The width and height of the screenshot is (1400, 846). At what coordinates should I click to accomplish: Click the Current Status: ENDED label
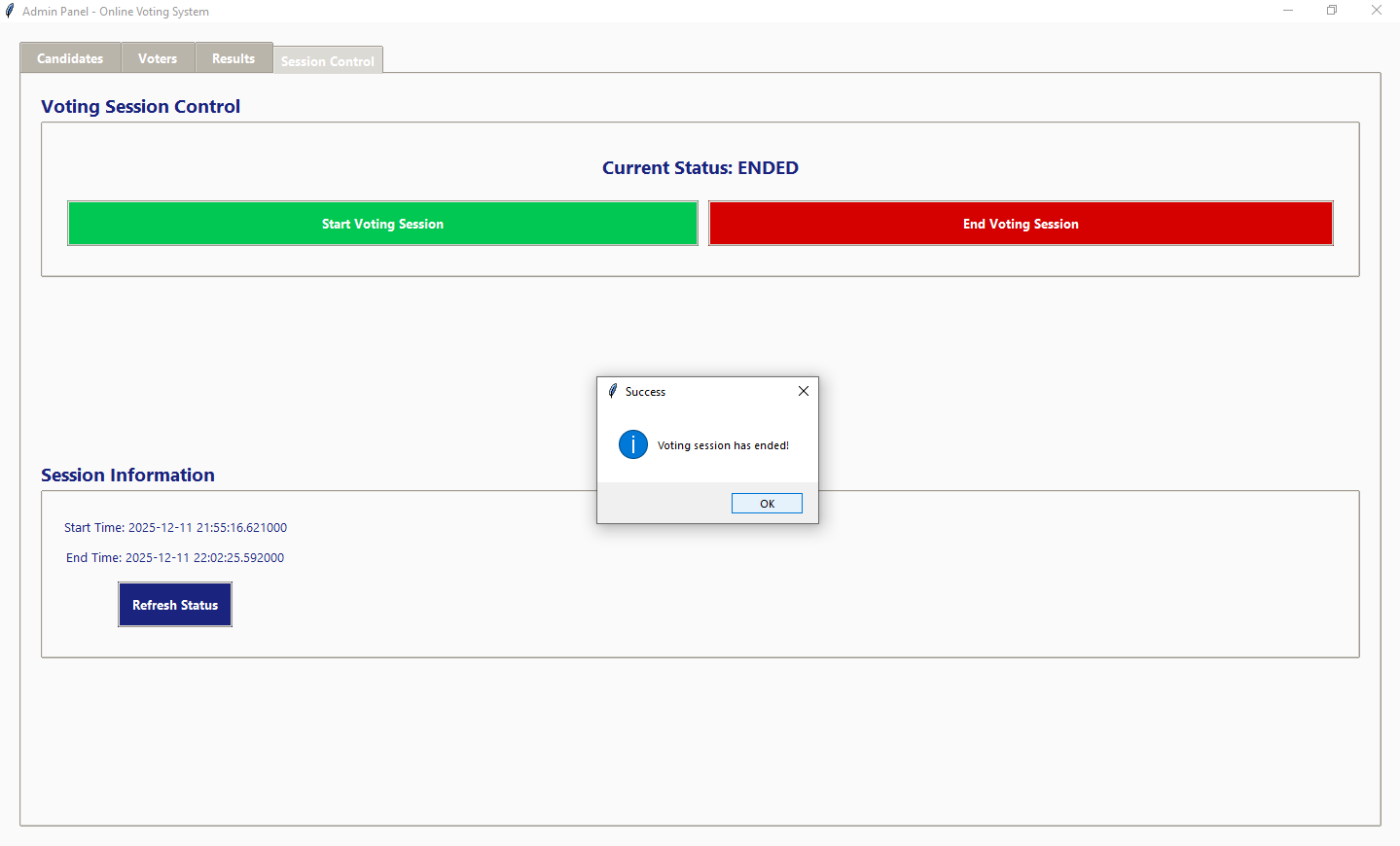coord(700,168)
